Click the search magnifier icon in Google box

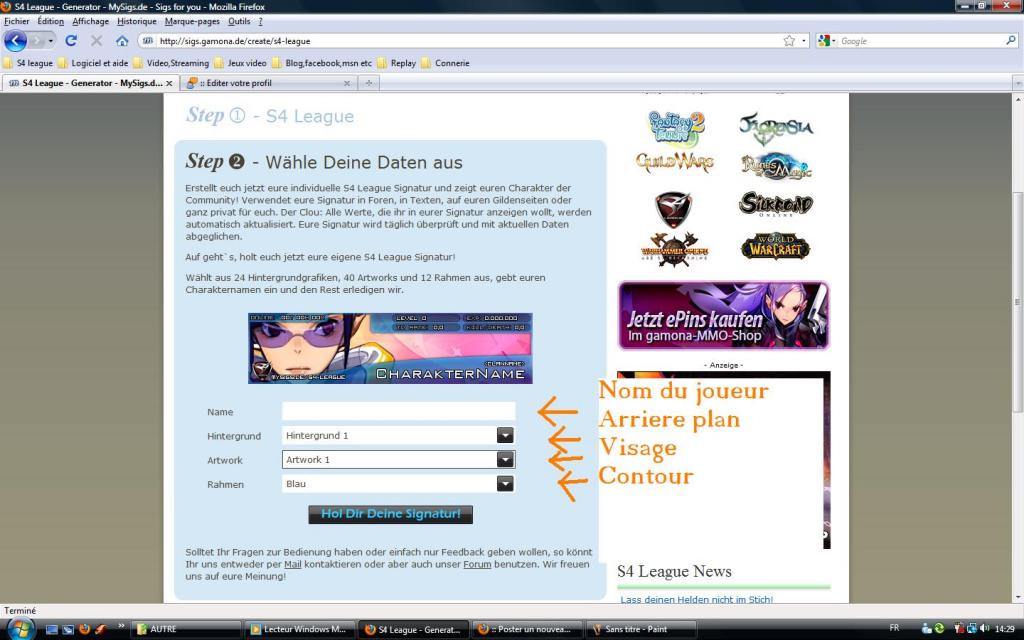coord(1011,40)
